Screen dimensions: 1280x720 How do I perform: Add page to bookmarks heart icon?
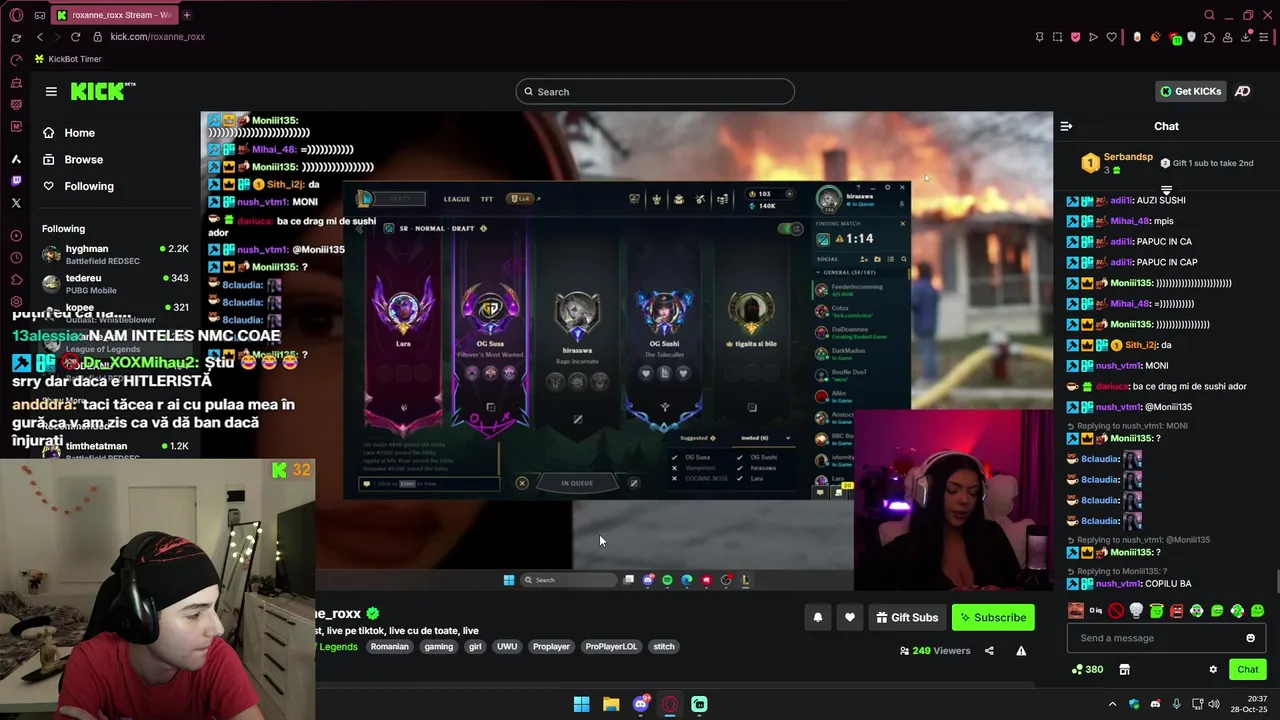tap(1111, 37)
